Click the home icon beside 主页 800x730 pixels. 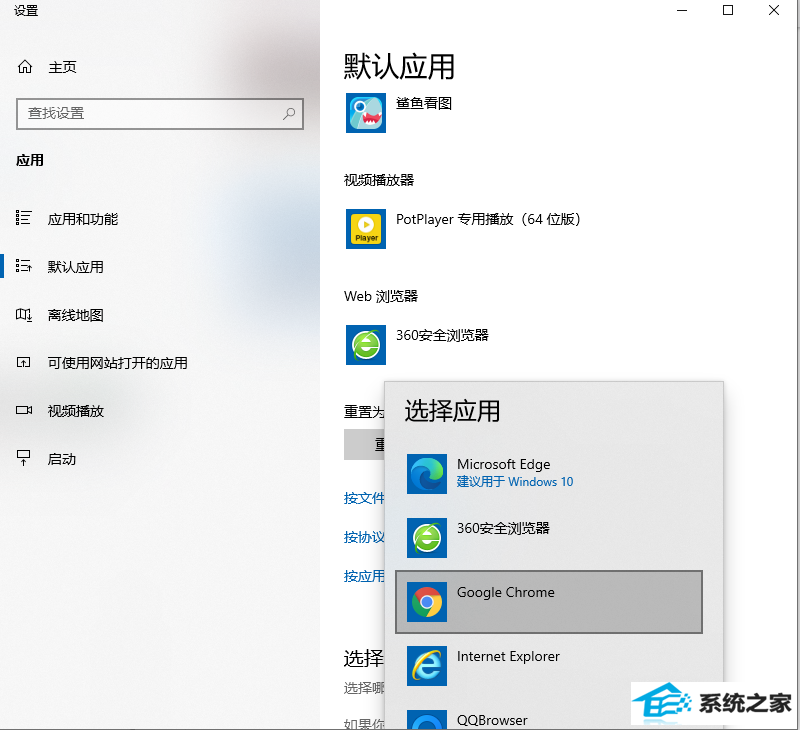[25, 67]
